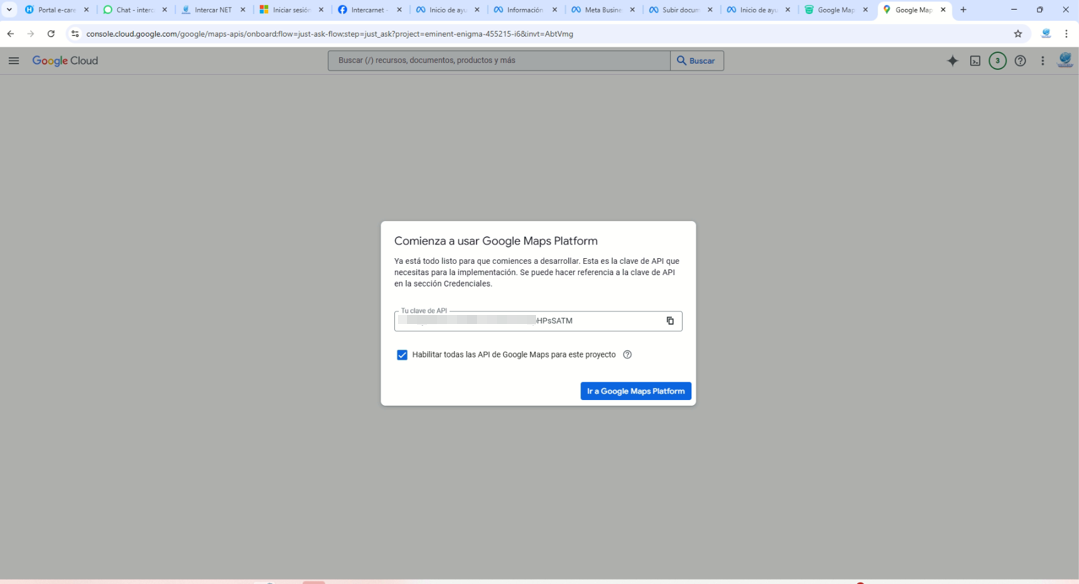Image resolution: width=1079 pixels, height=584 pixels.
Task: Open the Google Cloud navigation hamburger menu
Action: tap(14, 61)
